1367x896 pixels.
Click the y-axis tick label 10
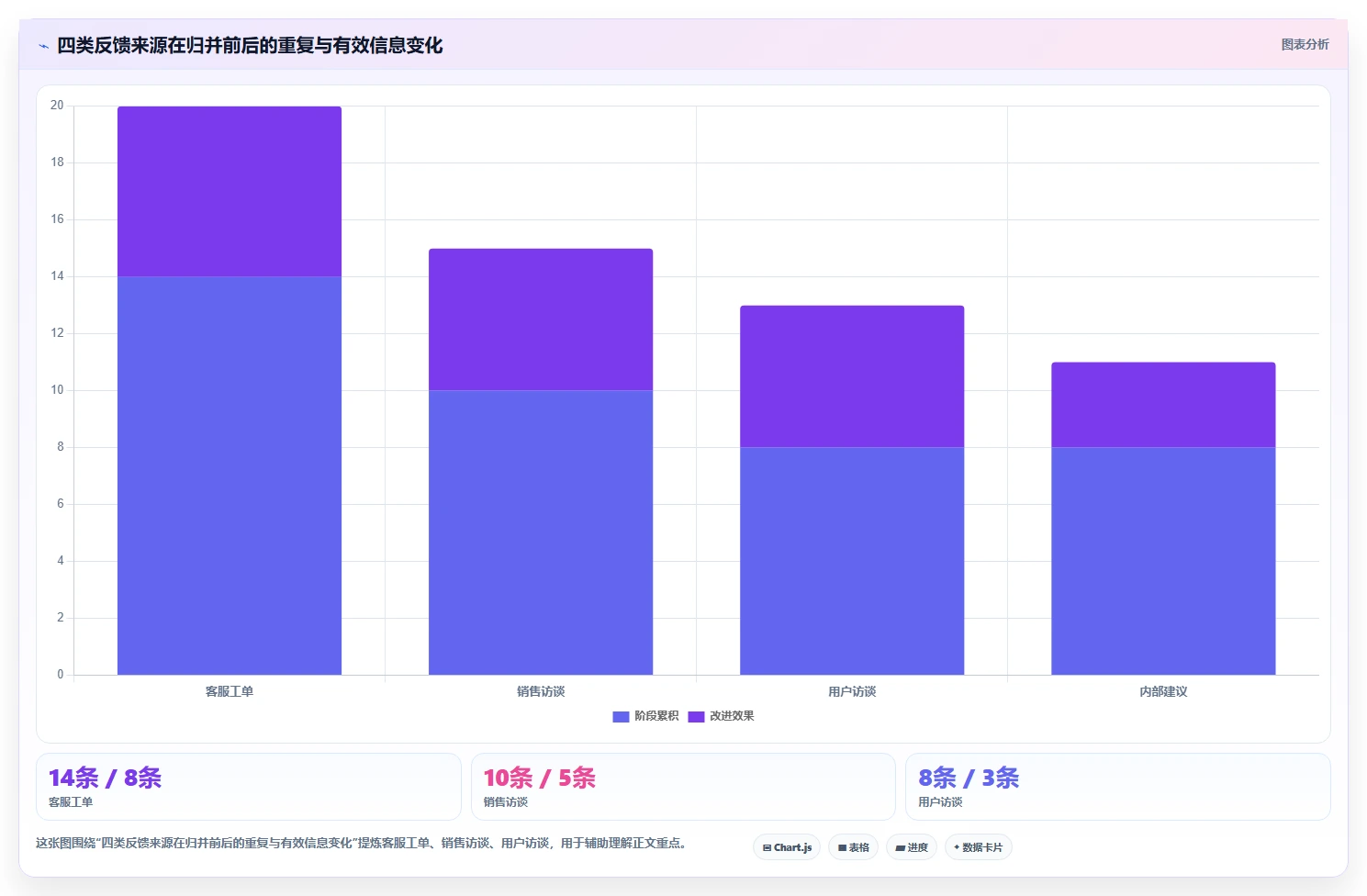tap(57, 390)
